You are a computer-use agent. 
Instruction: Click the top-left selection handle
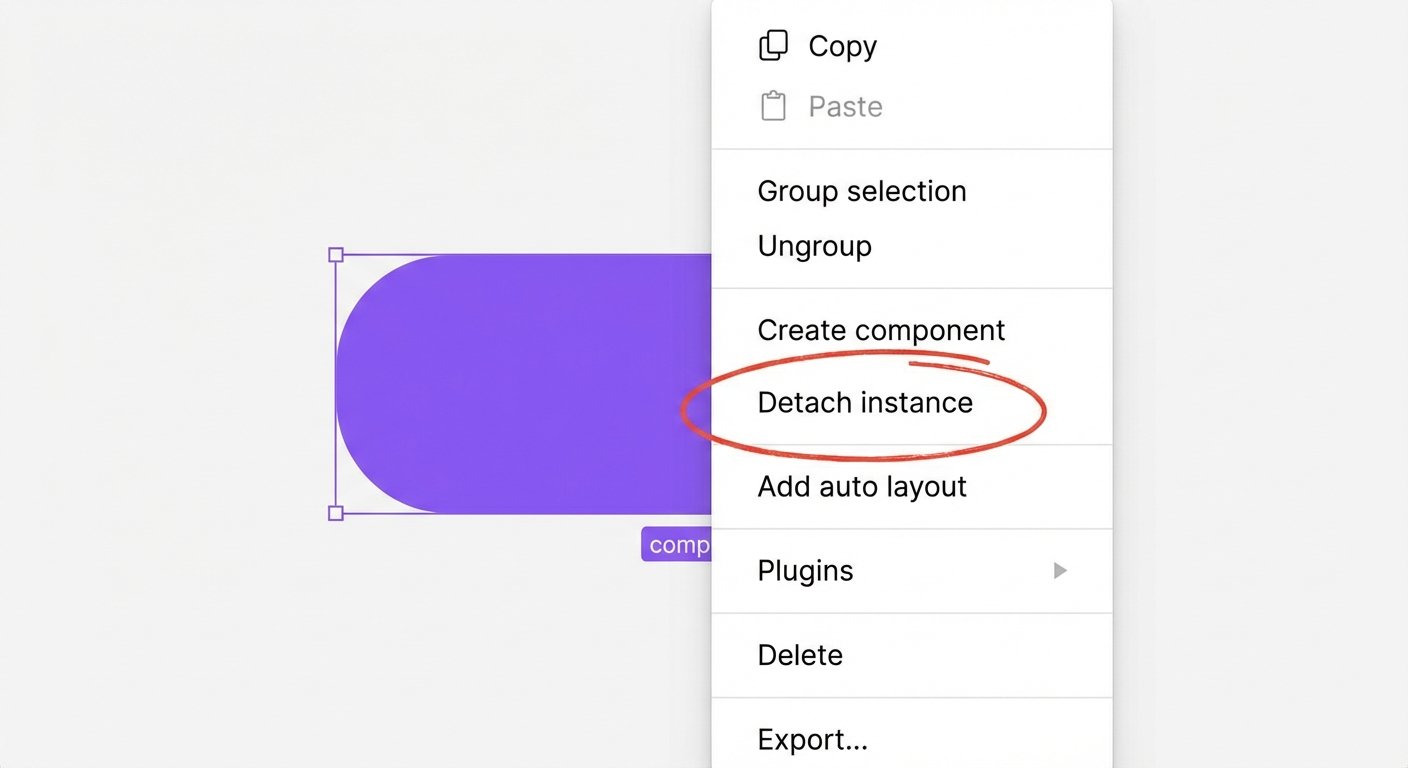(x=335, y=254)
